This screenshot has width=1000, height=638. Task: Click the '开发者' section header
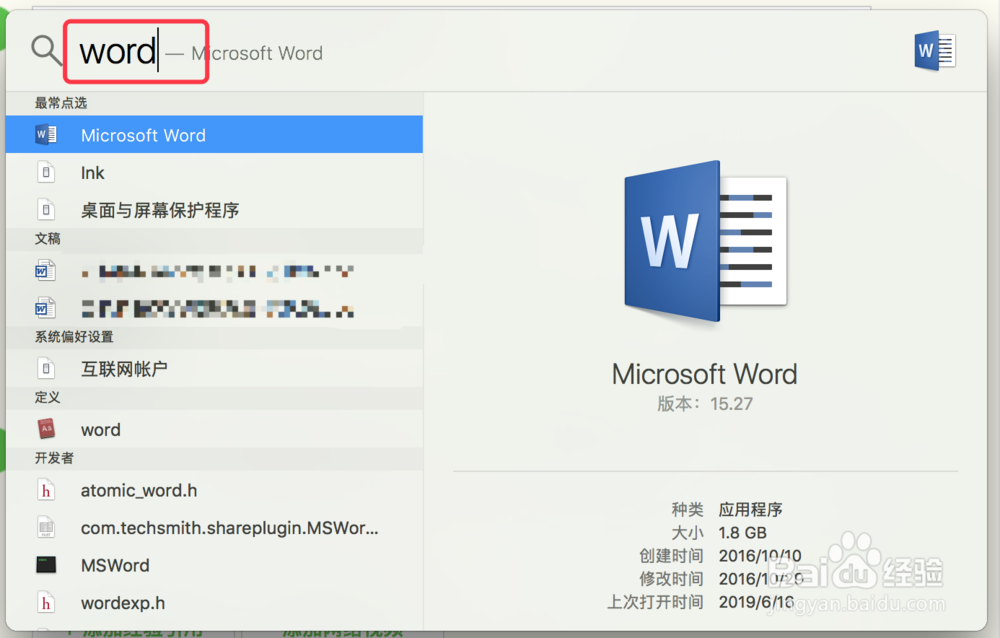click(54, 457)
